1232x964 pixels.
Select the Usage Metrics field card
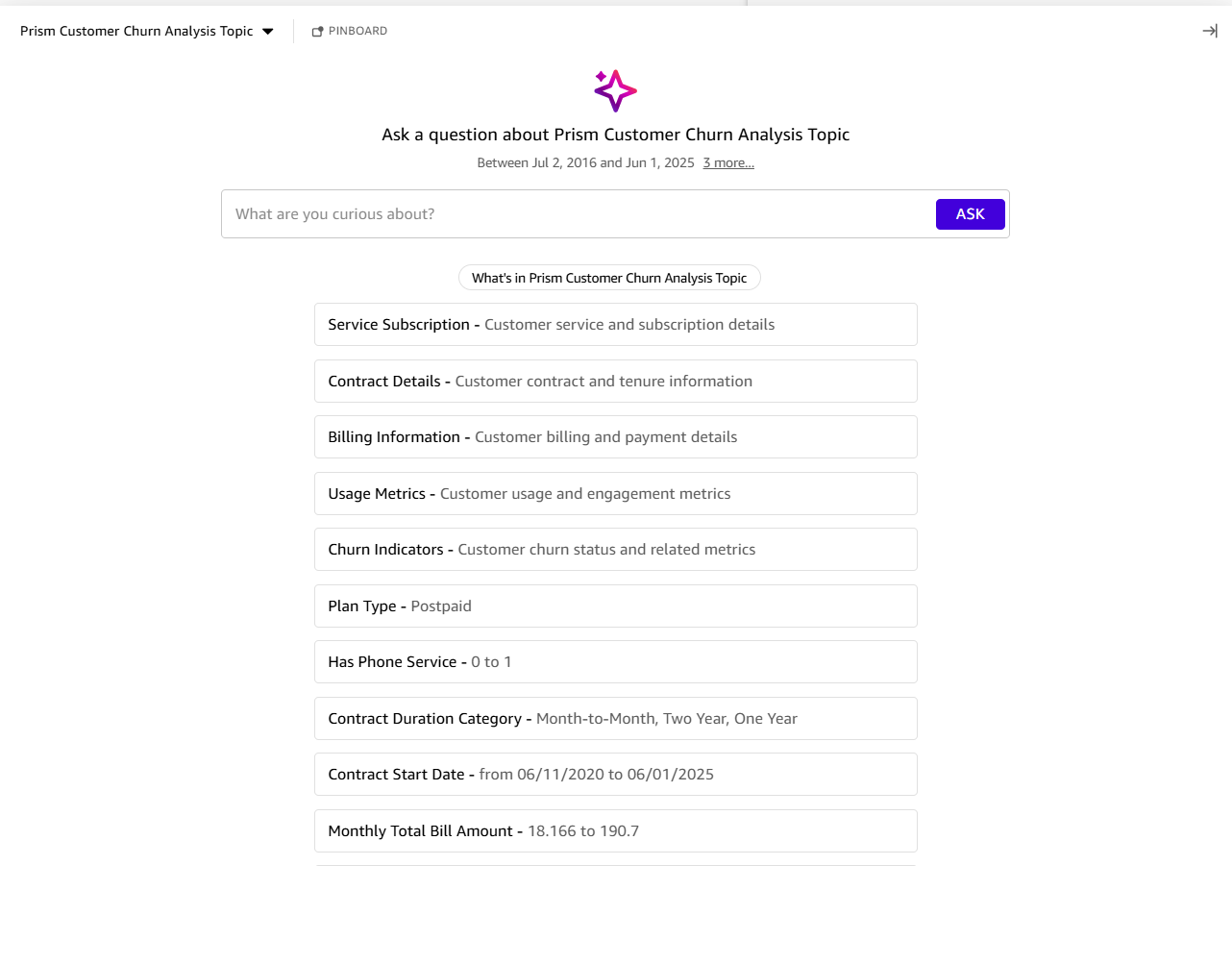pyautogui.click(x=615, y=493)
